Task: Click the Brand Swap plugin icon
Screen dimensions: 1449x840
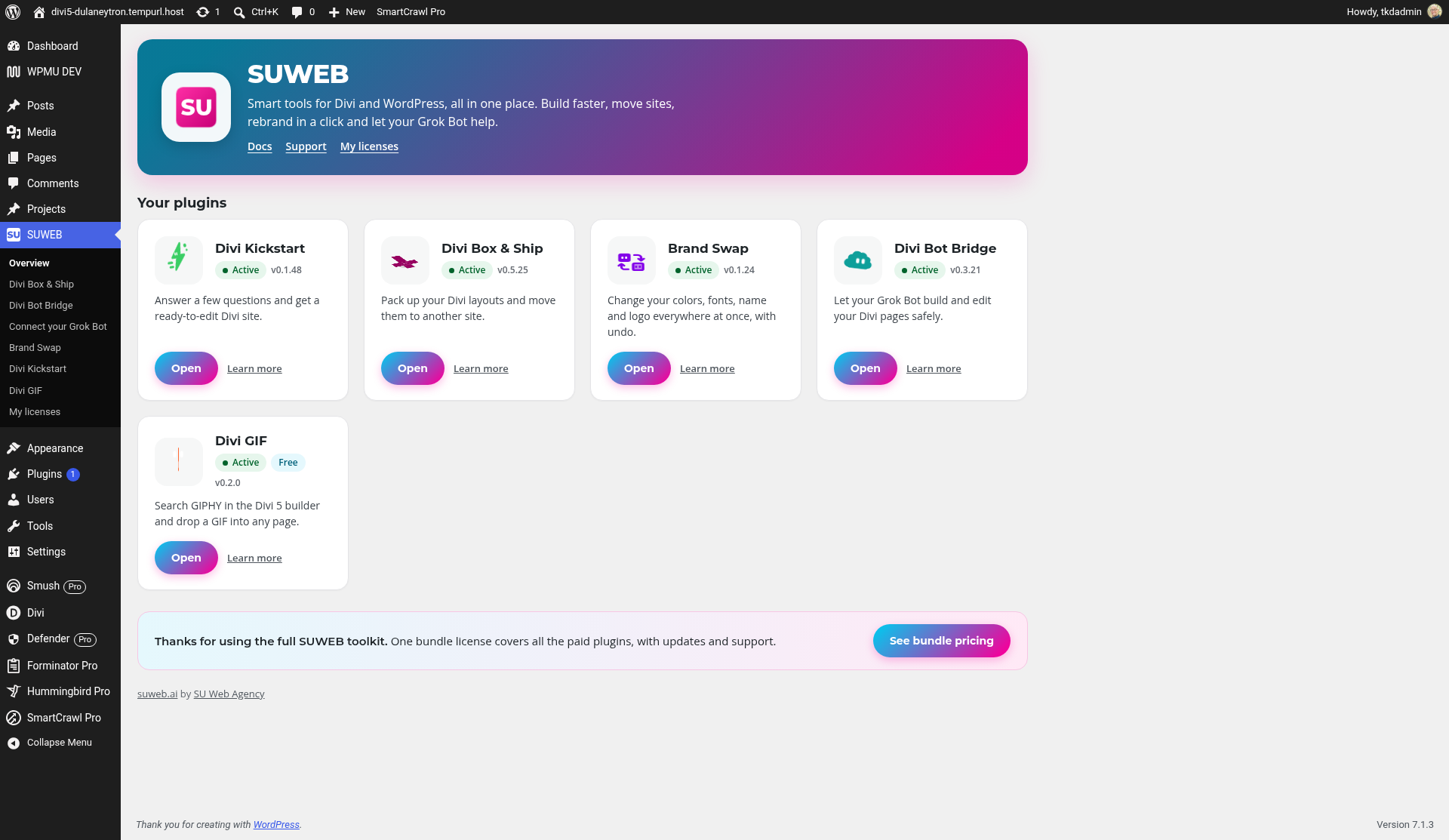Action: pyautogui.click(x=632, y=260)
